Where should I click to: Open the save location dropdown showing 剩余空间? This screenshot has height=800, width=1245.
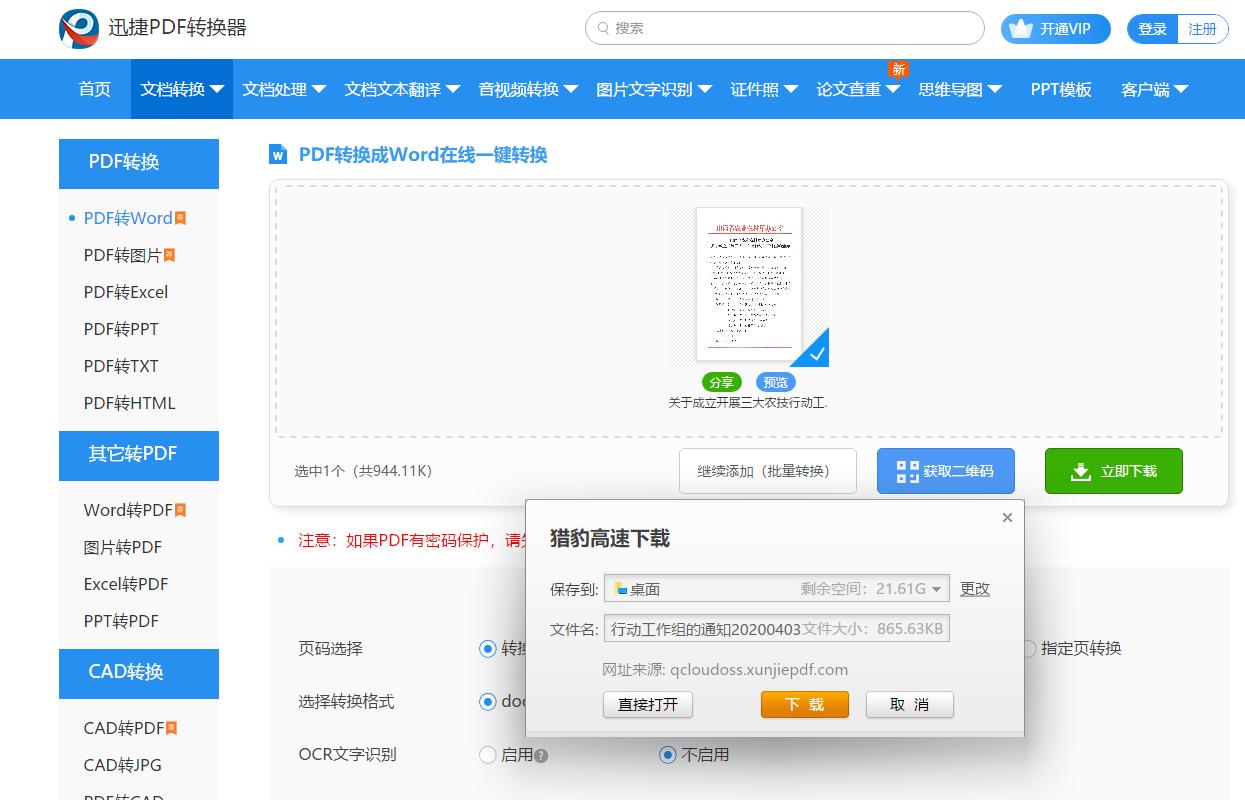936,589
